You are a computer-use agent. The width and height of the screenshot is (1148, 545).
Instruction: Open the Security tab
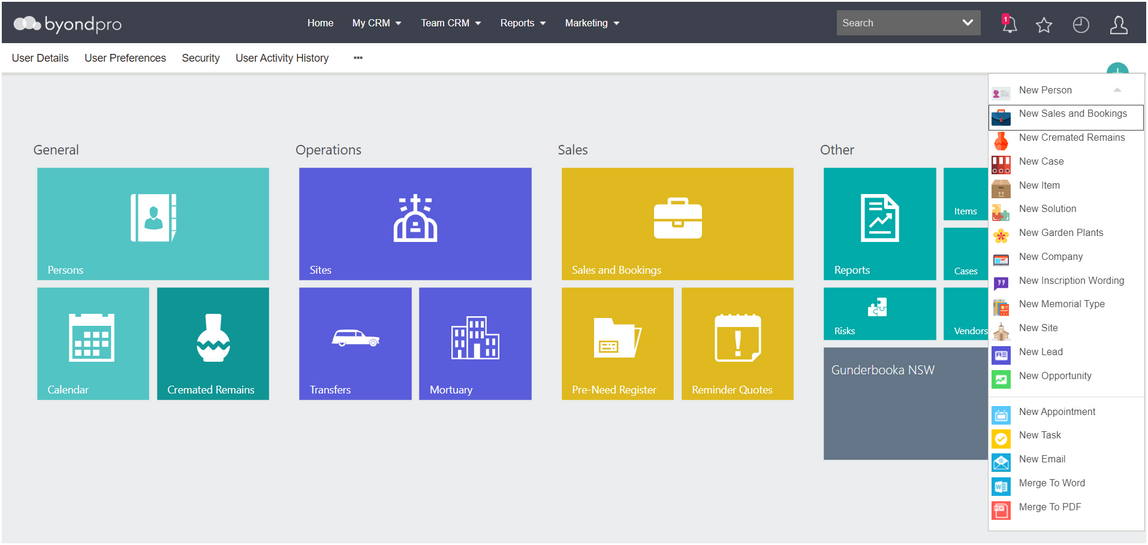201,58
